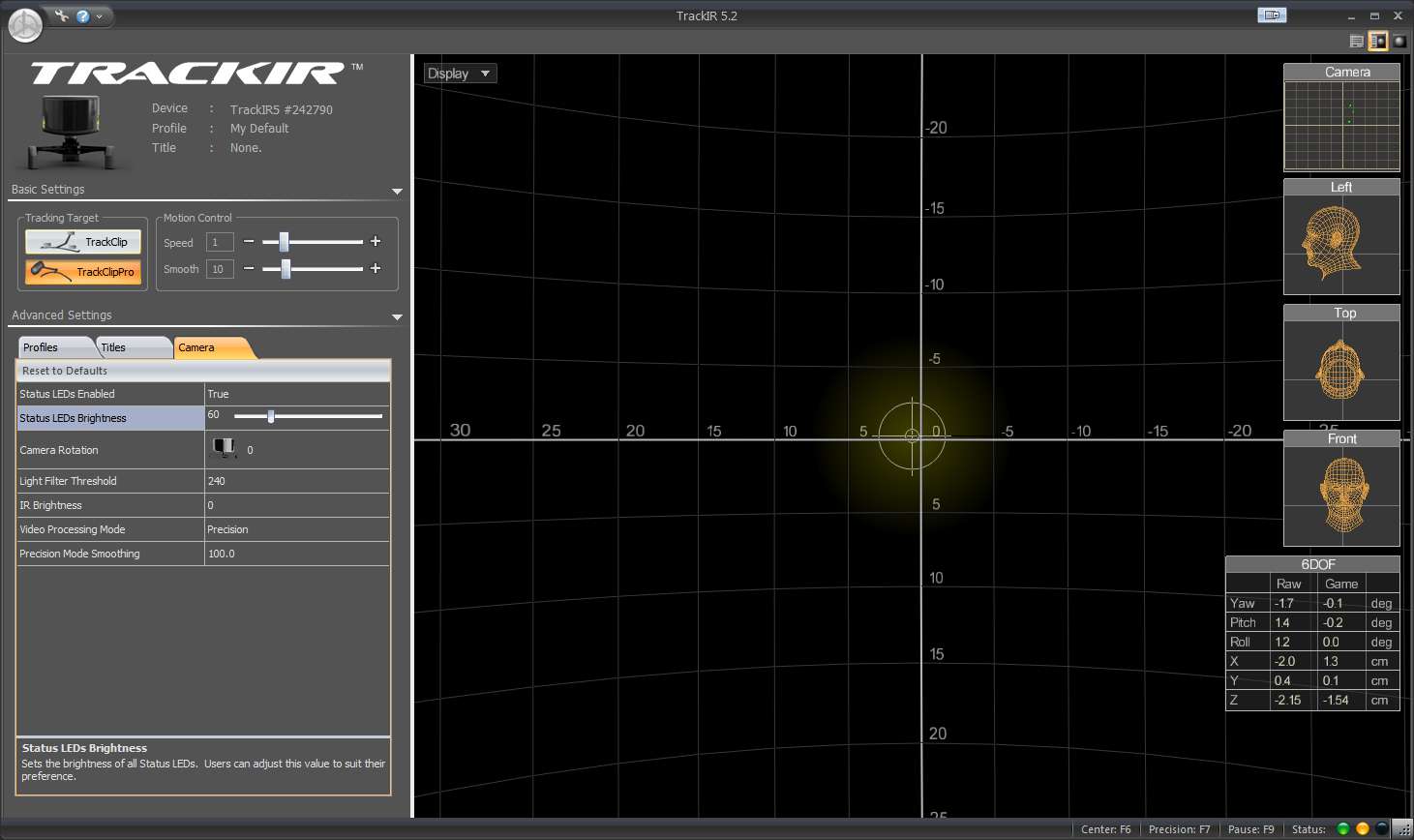The image size is (1414, 840).
Task: Click the Precision Mode Smoothing label
Action: click(79, 554)
